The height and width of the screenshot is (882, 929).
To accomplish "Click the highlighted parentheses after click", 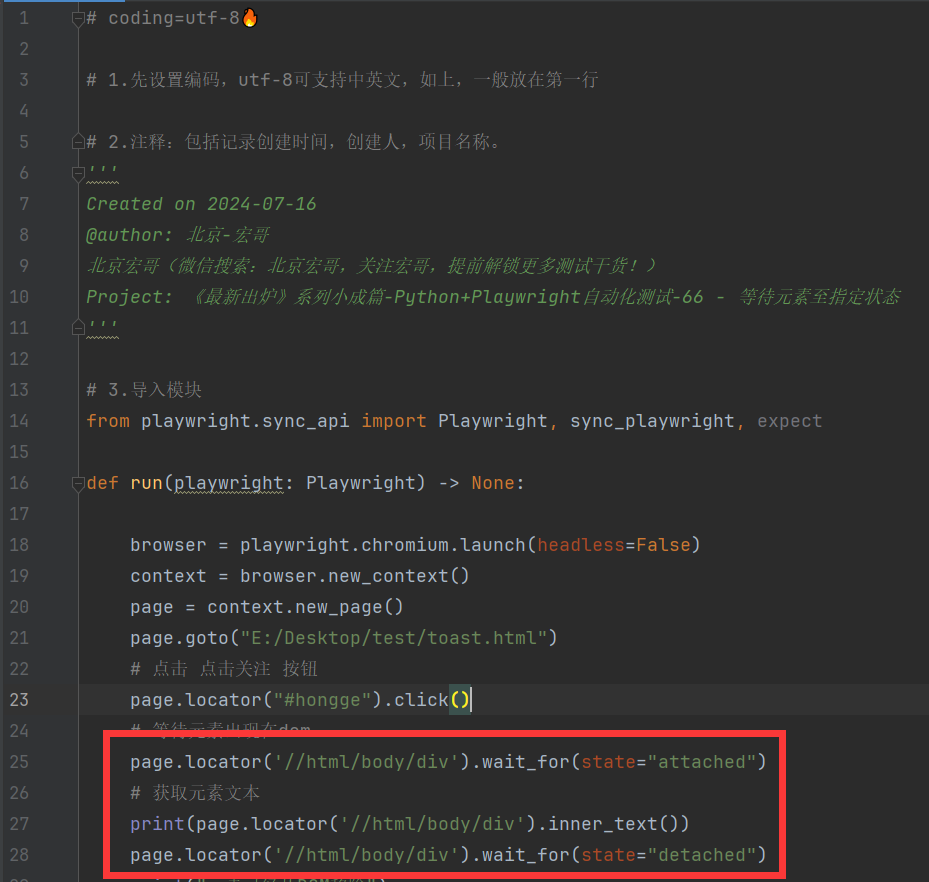I will (x=460, y=700).
